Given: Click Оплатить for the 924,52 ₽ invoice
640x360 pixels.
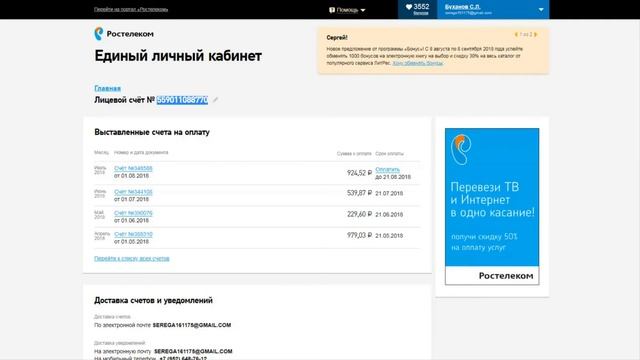Looking at the screenshot, I should pos(387,169).
